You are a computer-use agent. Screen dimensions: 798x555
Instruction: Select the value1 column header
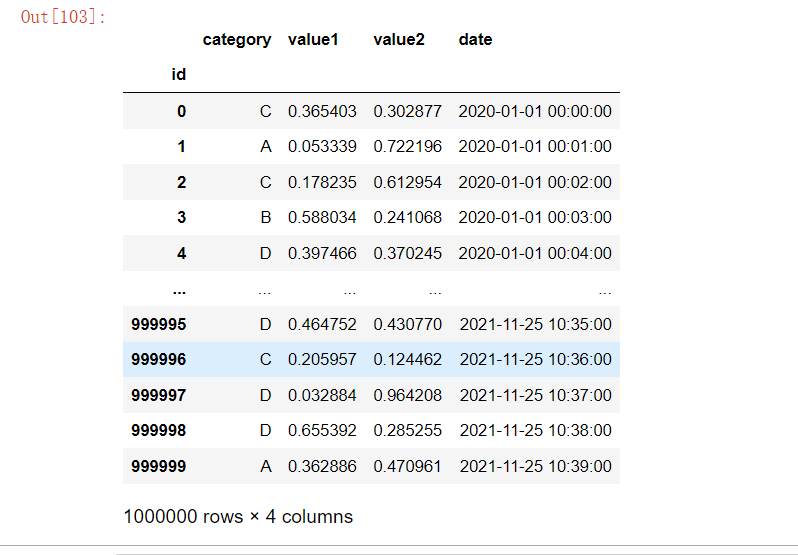tap(313, 40)
